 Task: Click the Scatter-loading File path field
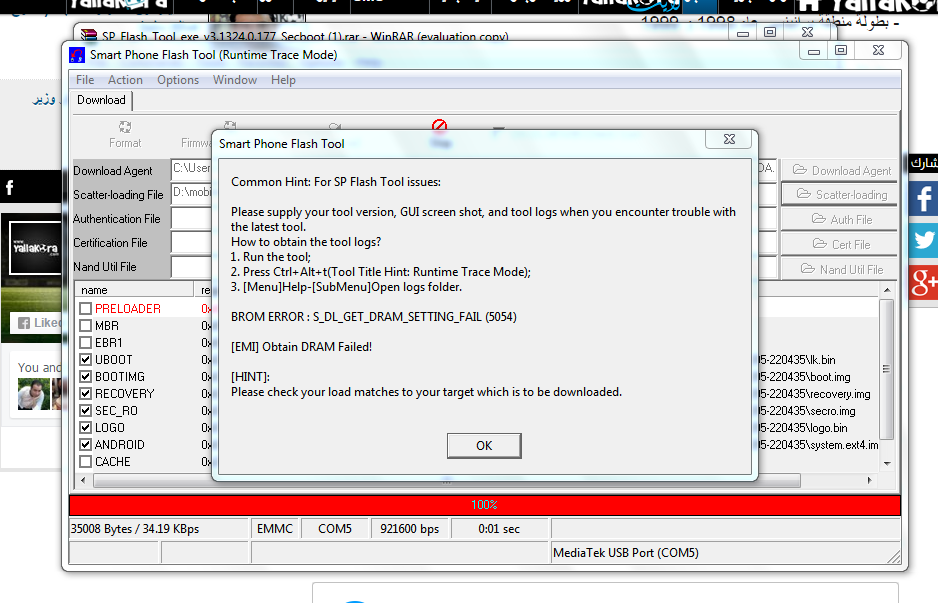[191, 194]
